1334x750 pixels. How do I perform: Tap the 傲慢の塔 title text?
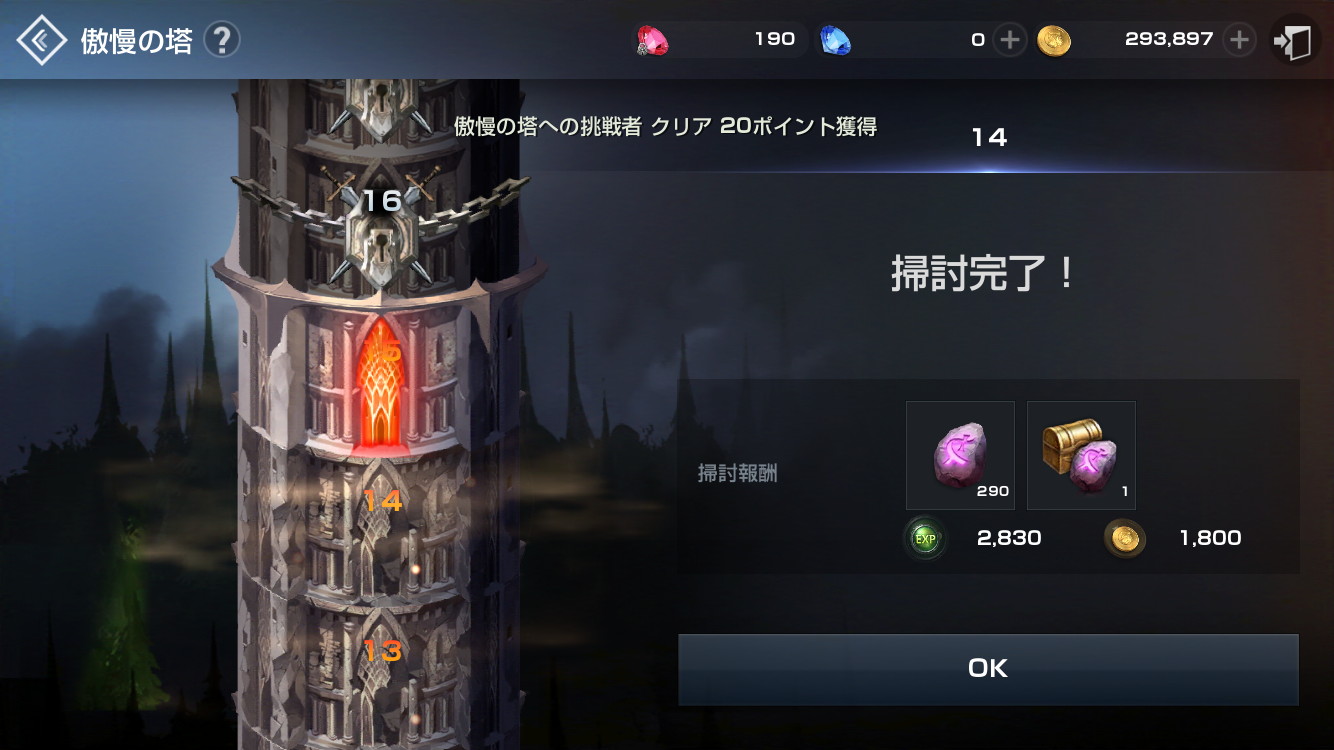coord(137,41)
